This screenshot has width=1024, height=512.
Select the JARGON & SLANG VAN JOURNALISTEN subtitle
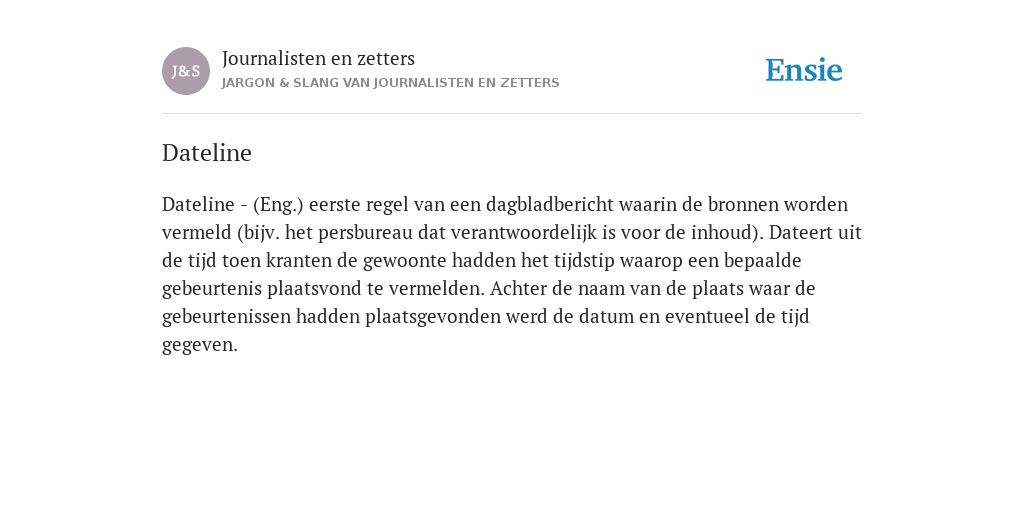pos(391,83)
